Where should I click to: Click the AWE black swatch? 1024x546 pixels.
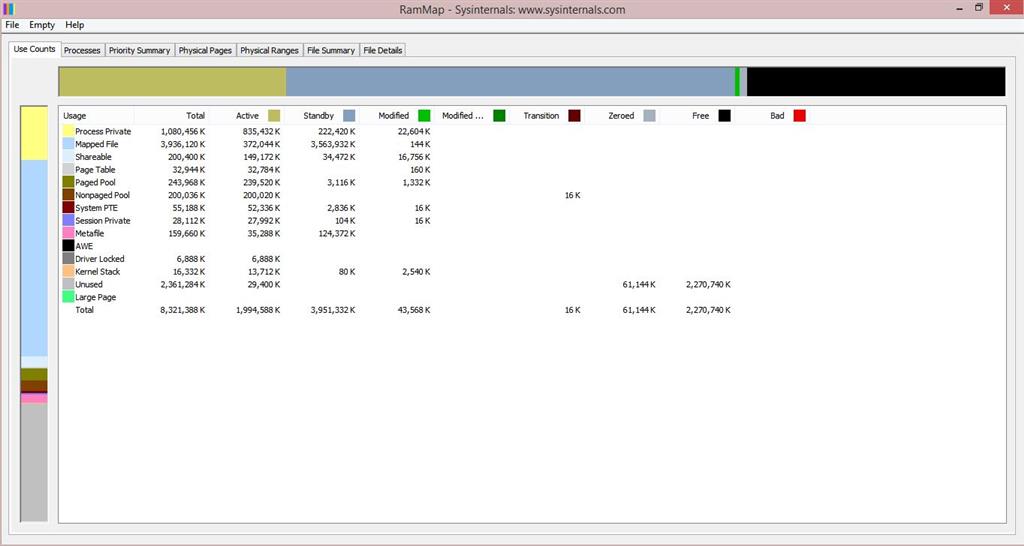click(68, 246)
